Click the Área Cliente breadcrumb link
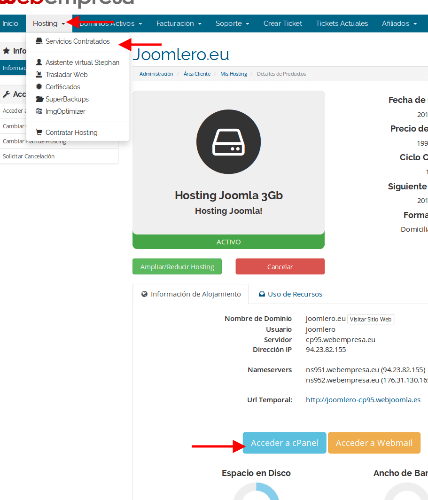The height and width of the screenshot is (500, 428). point(197,74)
